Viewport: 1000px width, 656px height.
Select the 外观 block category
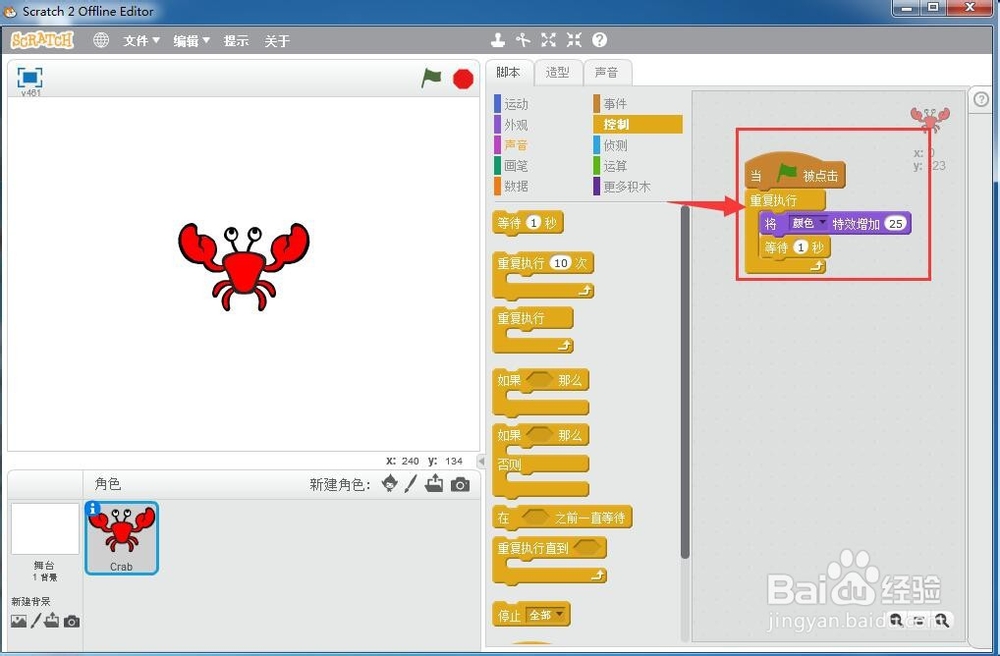tap(517, 125)
